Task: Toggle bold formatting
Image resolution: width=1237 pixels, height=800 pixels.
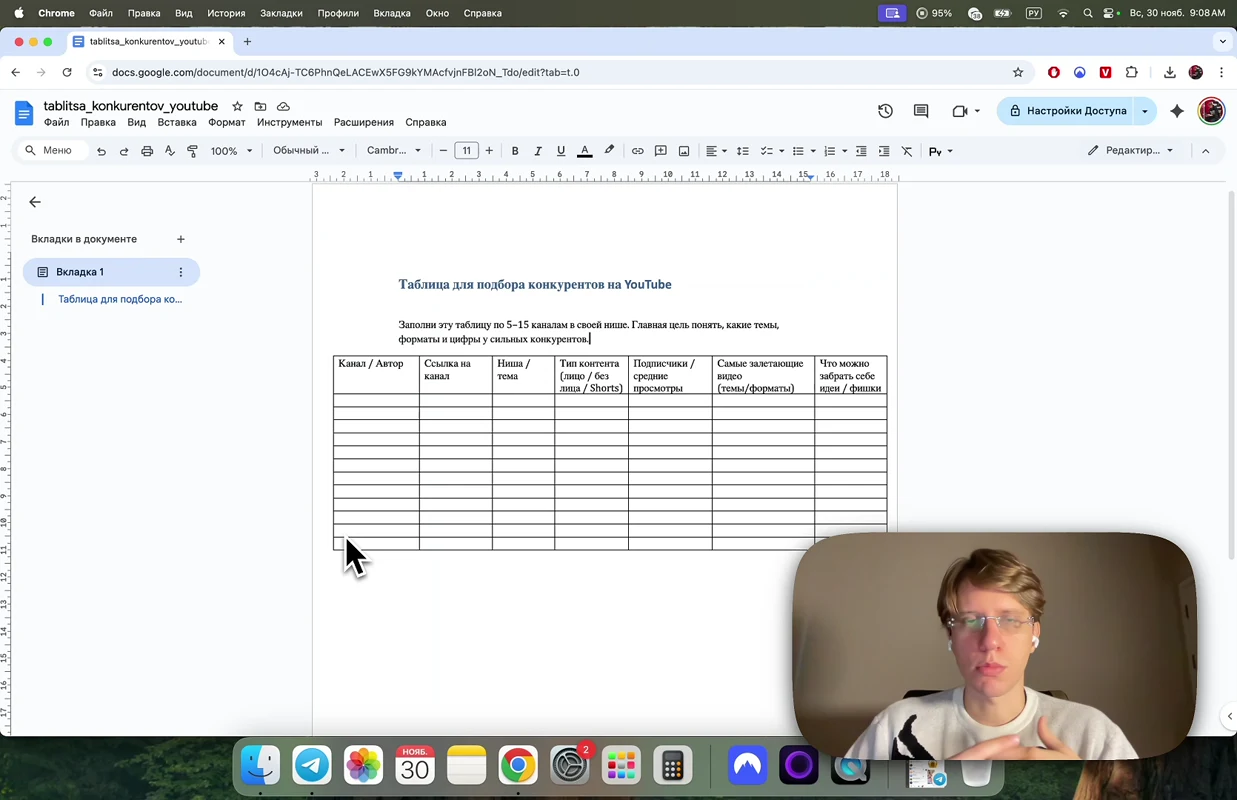Action: tap(515, 151)
